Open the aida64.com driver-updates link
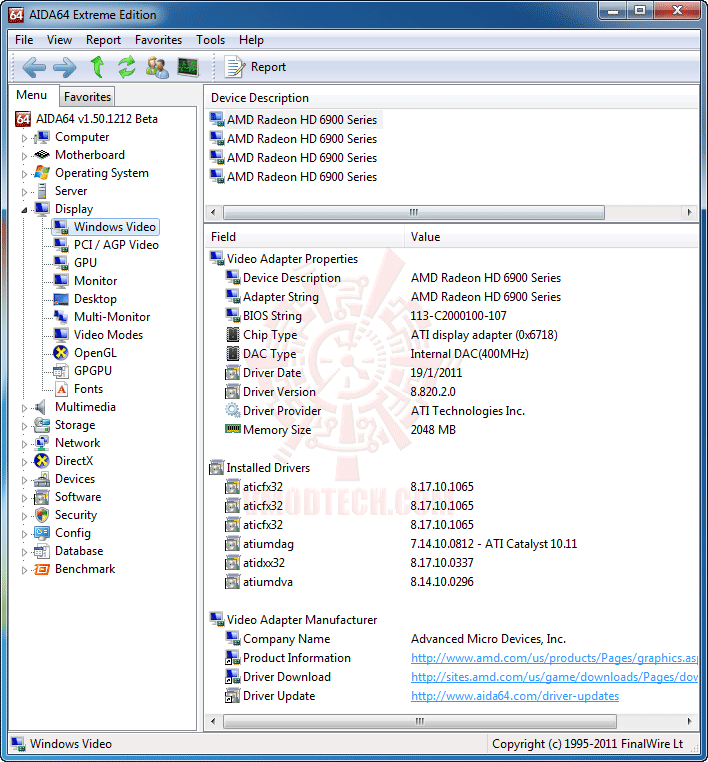The height and width of the screenshot is (762, 708). (515, 695)
